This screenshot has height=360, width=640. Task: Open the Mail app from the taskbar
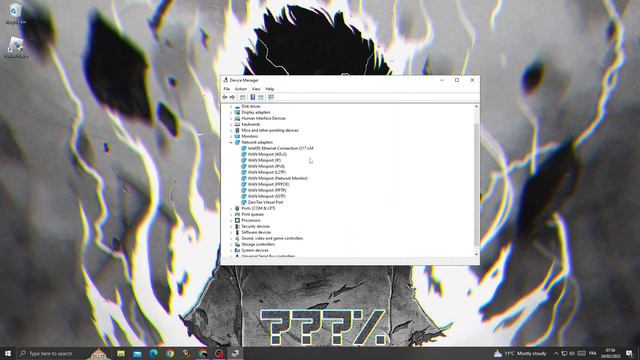[x=137, y=353]
